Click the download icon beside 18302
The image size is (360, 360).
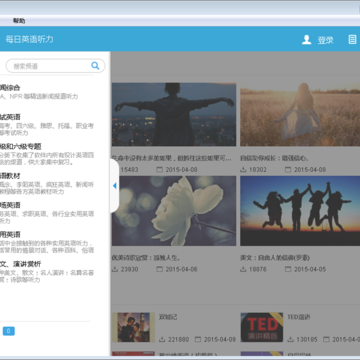243,169
